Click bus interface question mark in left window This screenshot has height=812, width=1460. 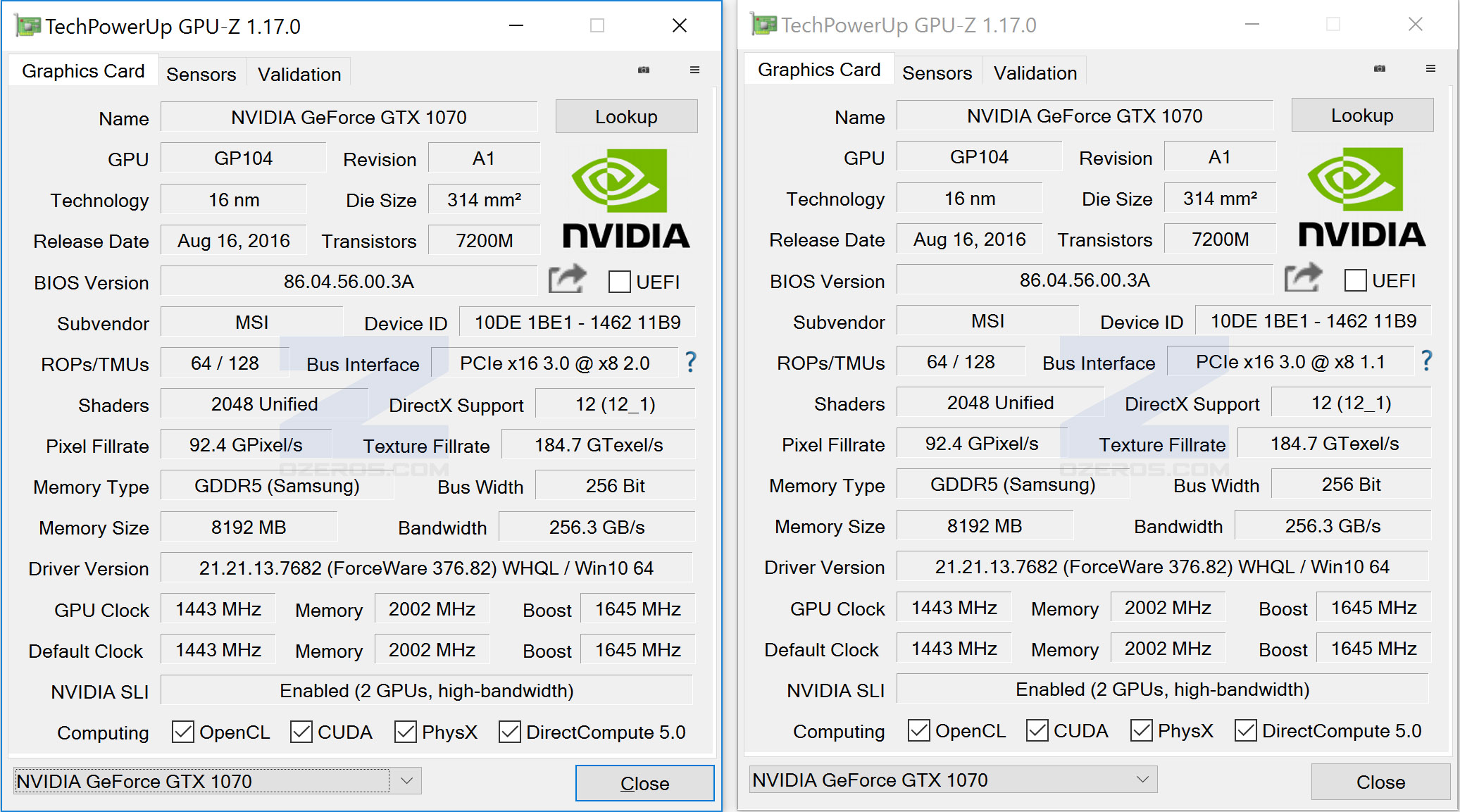click(691, 362)
